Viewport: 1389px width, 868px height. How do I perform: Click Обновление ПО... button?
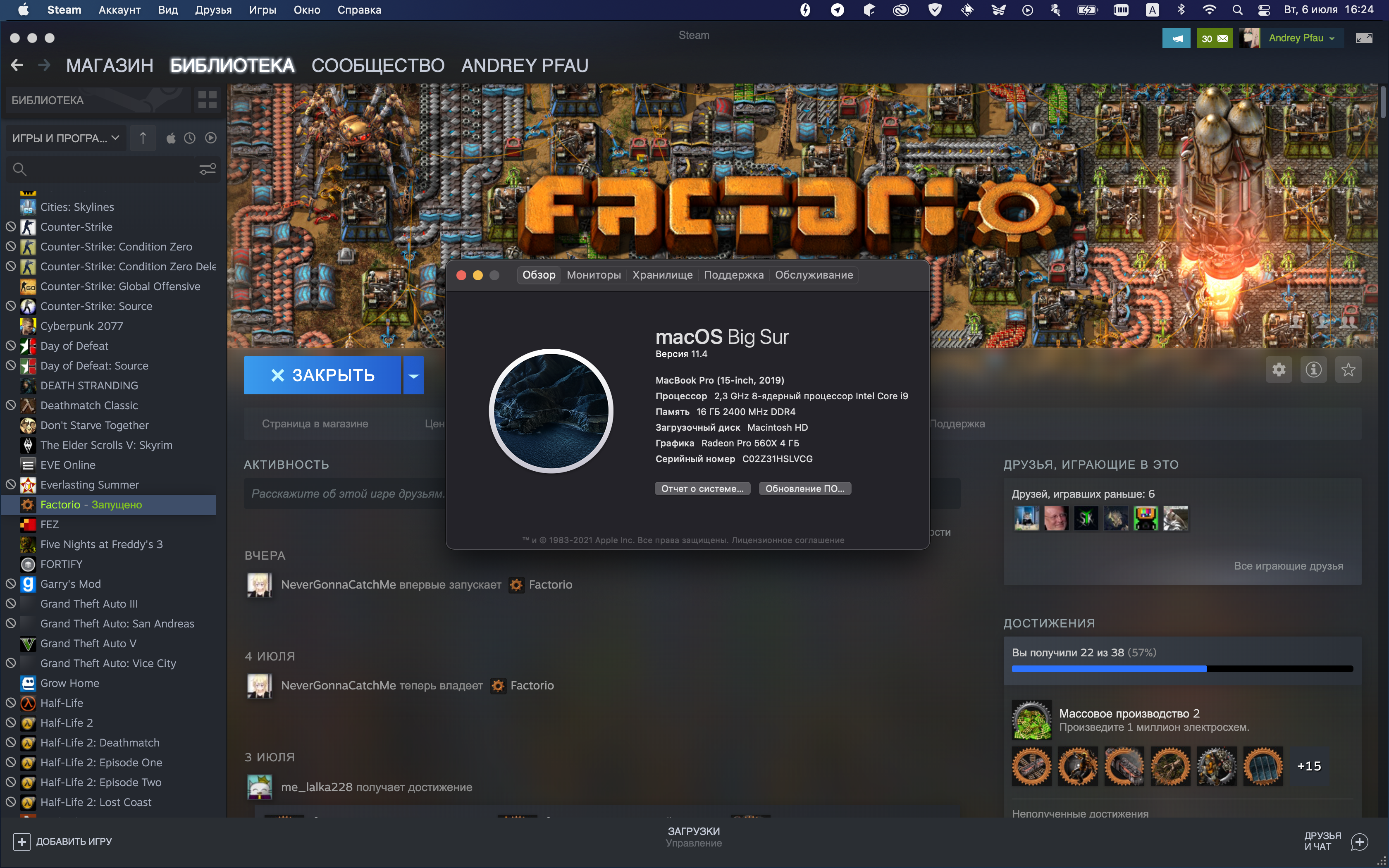pos(805,489)
